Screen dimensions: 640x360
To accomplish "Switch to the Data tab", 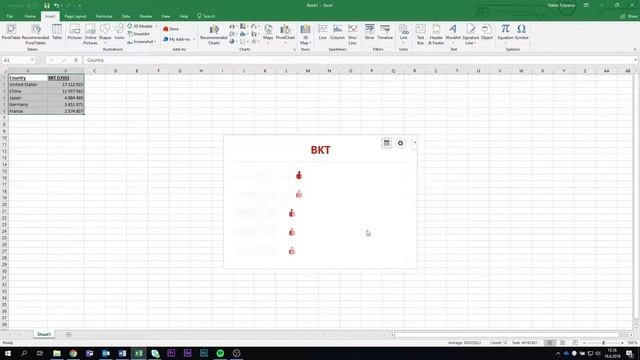I will [126, 16].
